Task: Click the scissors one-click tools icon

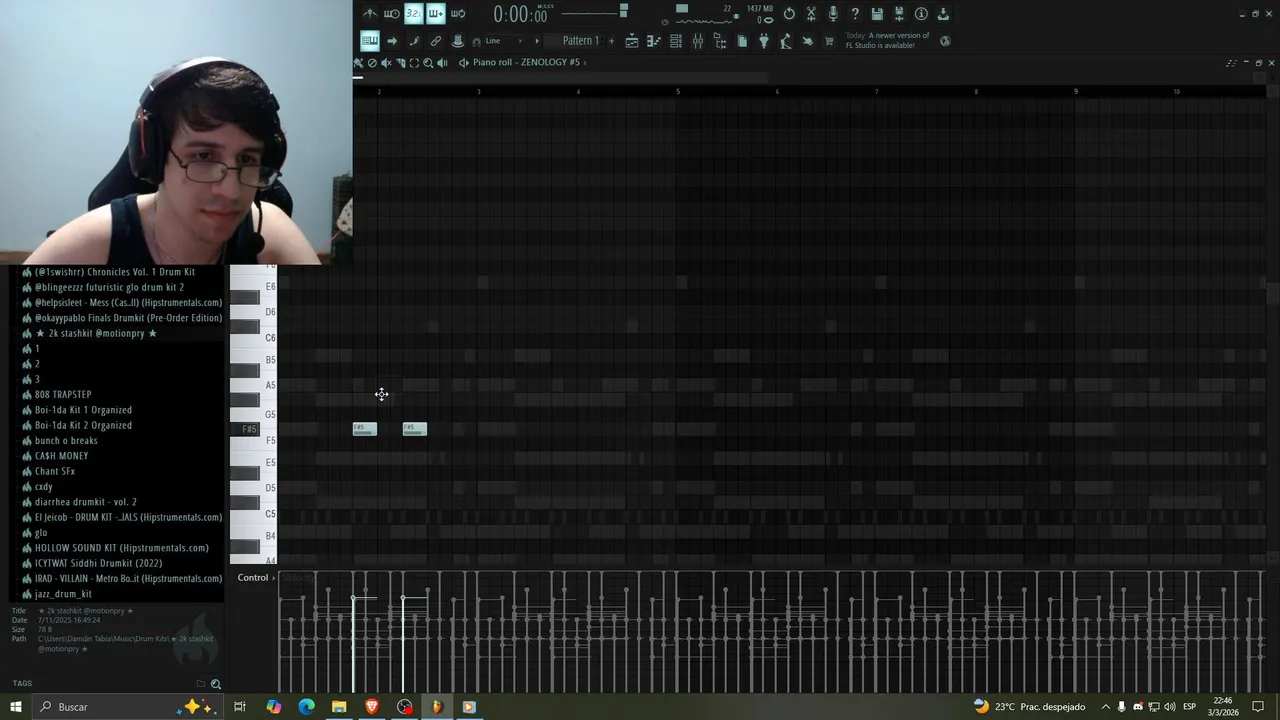Action: pyautogui.click(x=811, y=14)
